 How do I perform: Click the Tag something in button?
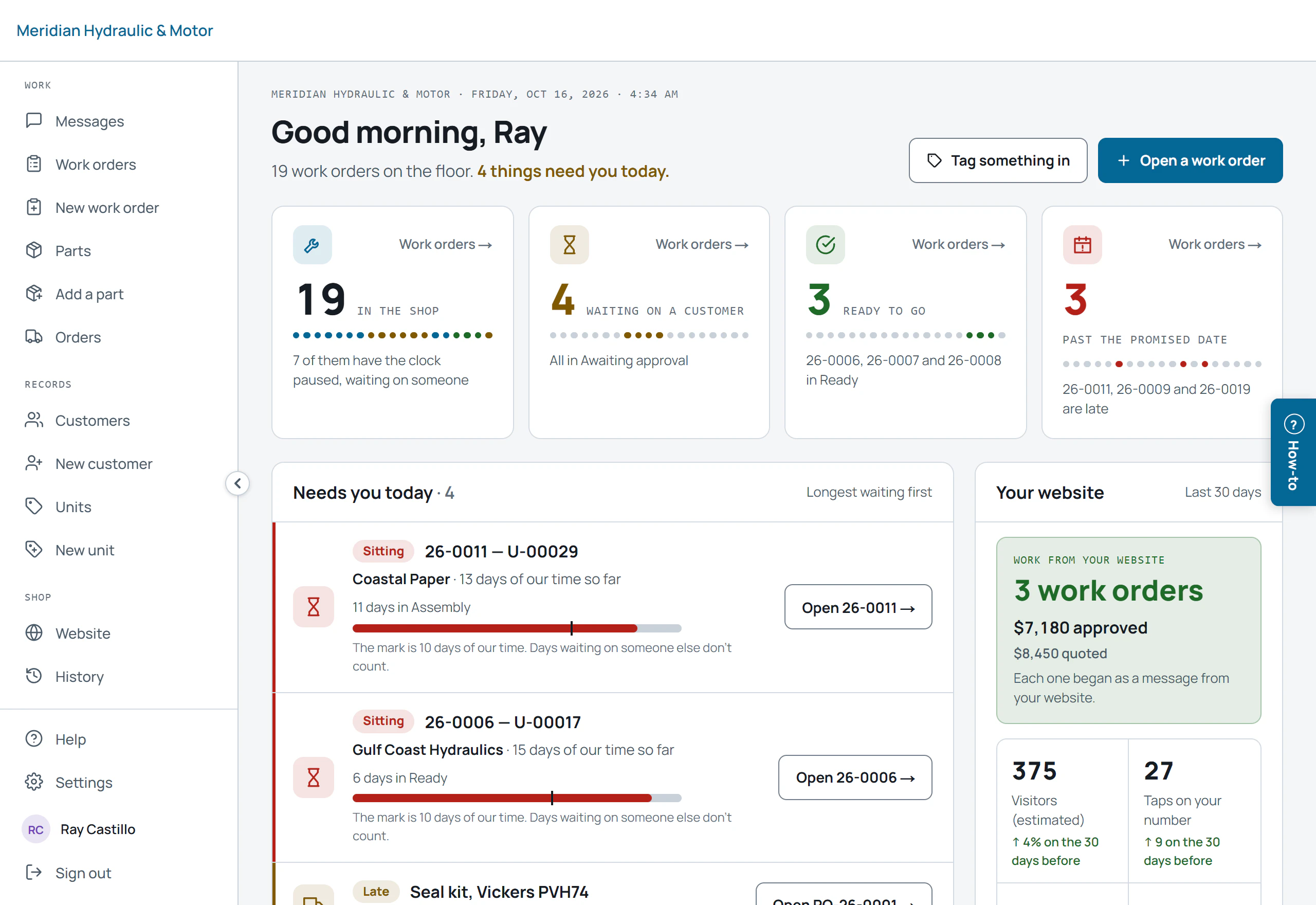[x=998, y=160]
